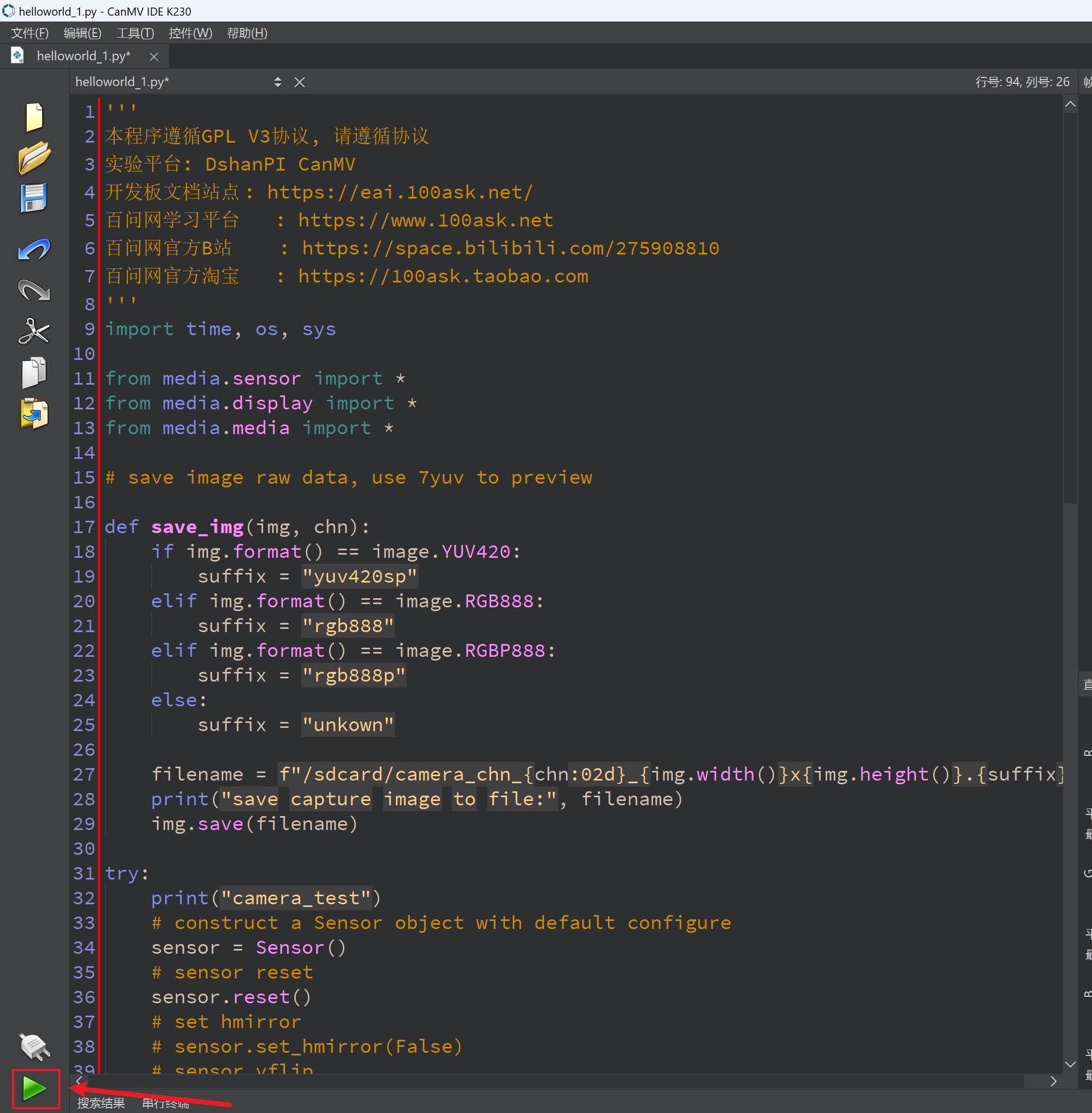Undo the last edit with the blue arrow
The image size is (1092, 1113).
(x=34, y=250)
